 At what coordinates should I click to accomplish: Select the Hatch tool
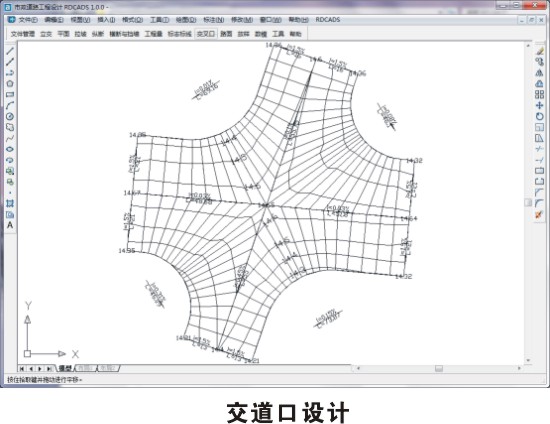10,203
